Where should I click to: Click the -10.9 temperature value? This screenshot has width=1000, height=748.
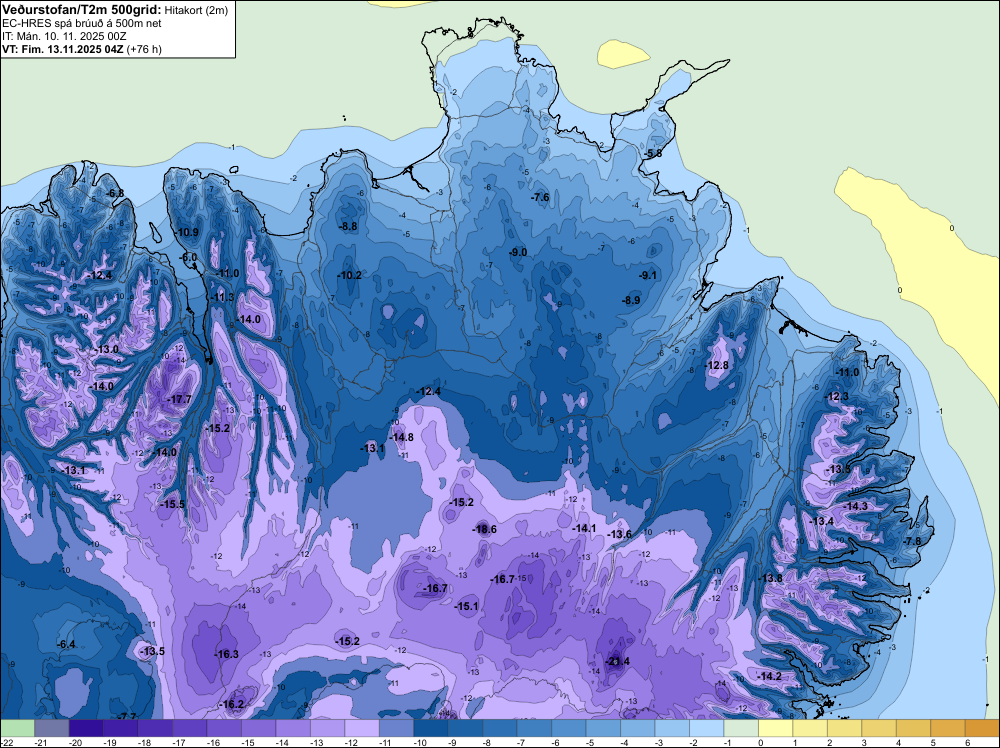(186, 232)
